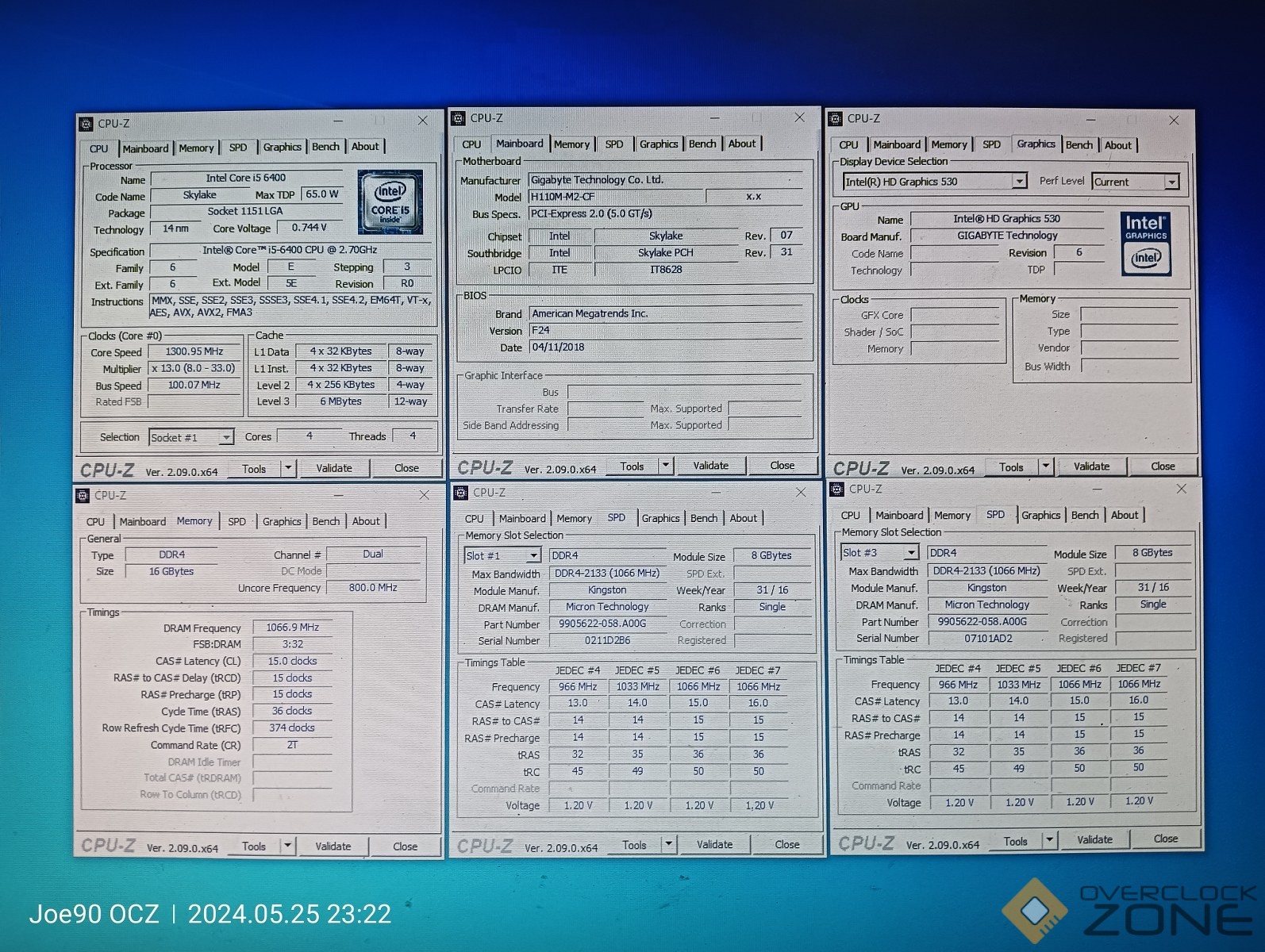1265x952 pixels.
Task: Open the Socket #1 selection dropdown
Action: click(x=226, y=437)
